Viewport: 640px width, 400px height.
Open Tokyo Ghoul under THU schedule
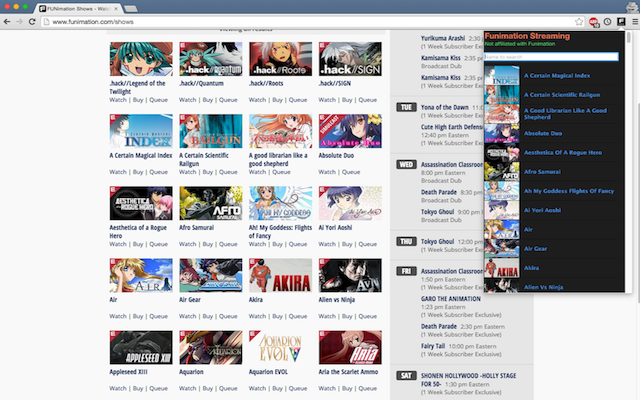point(437,242)
